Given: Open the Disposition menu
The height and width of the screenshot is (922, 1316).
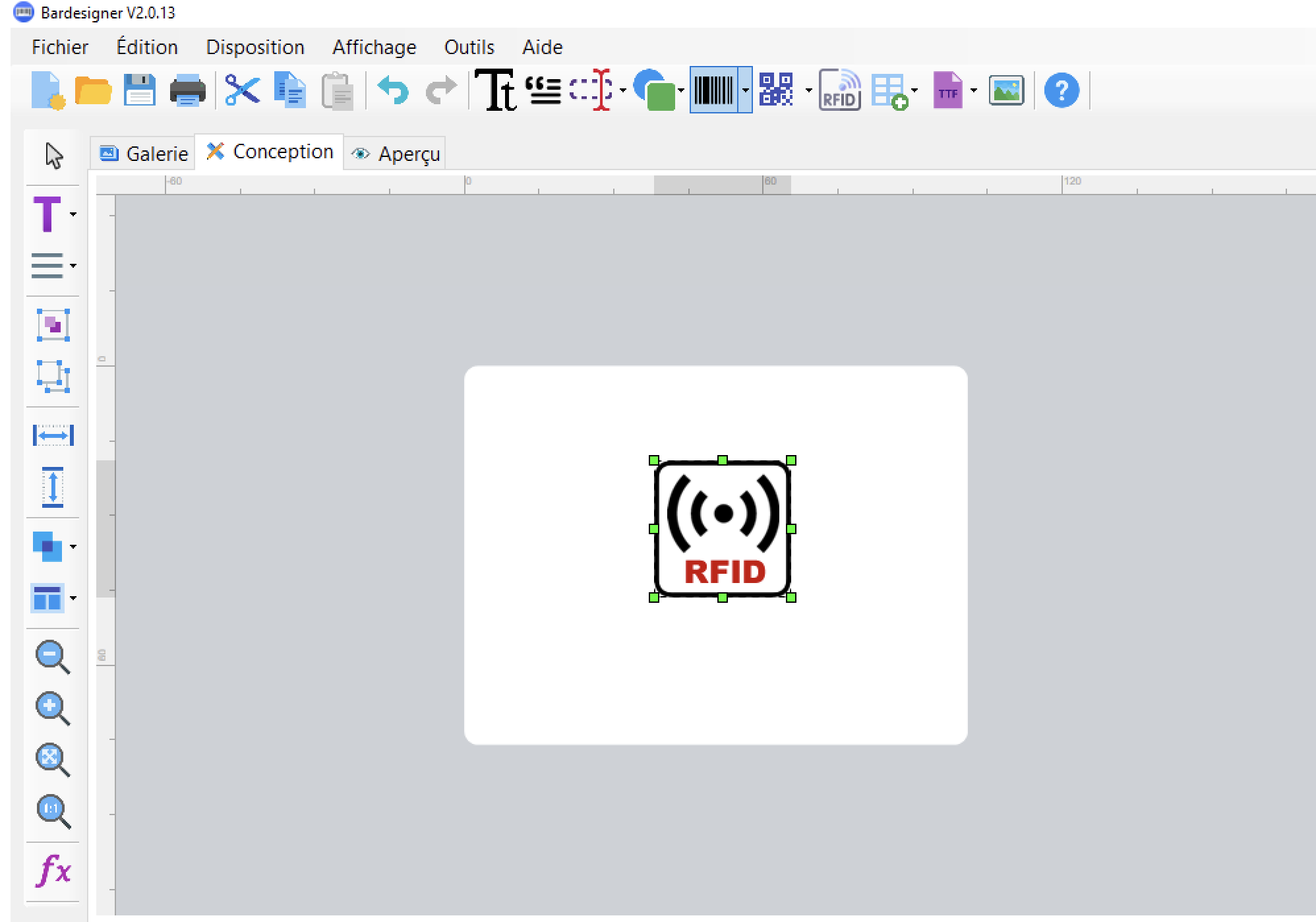Looking at the screenshot, I should 254,46.
